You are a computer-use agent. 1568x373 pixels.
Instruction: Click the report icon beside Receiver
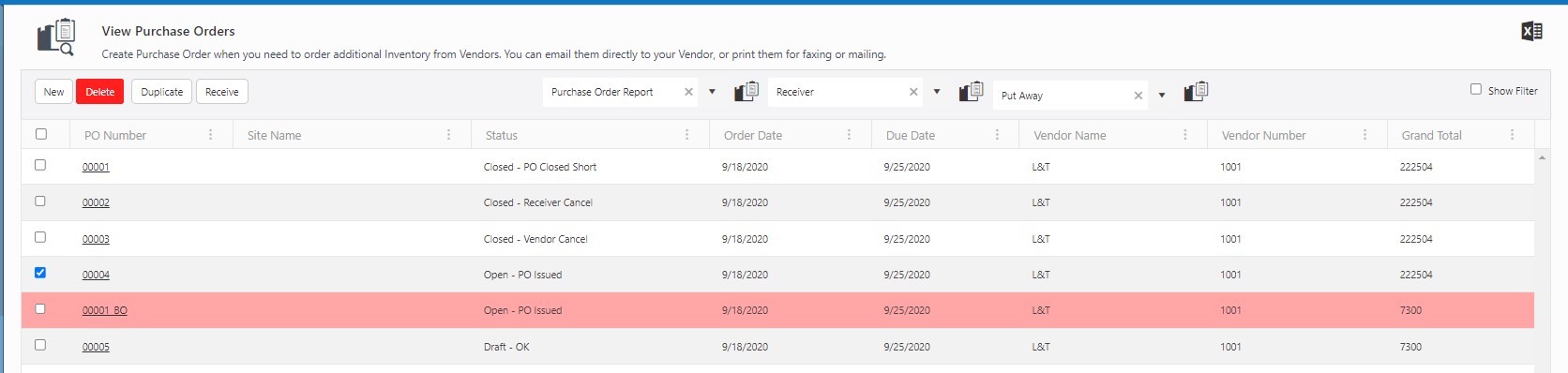tap(971, 92)
